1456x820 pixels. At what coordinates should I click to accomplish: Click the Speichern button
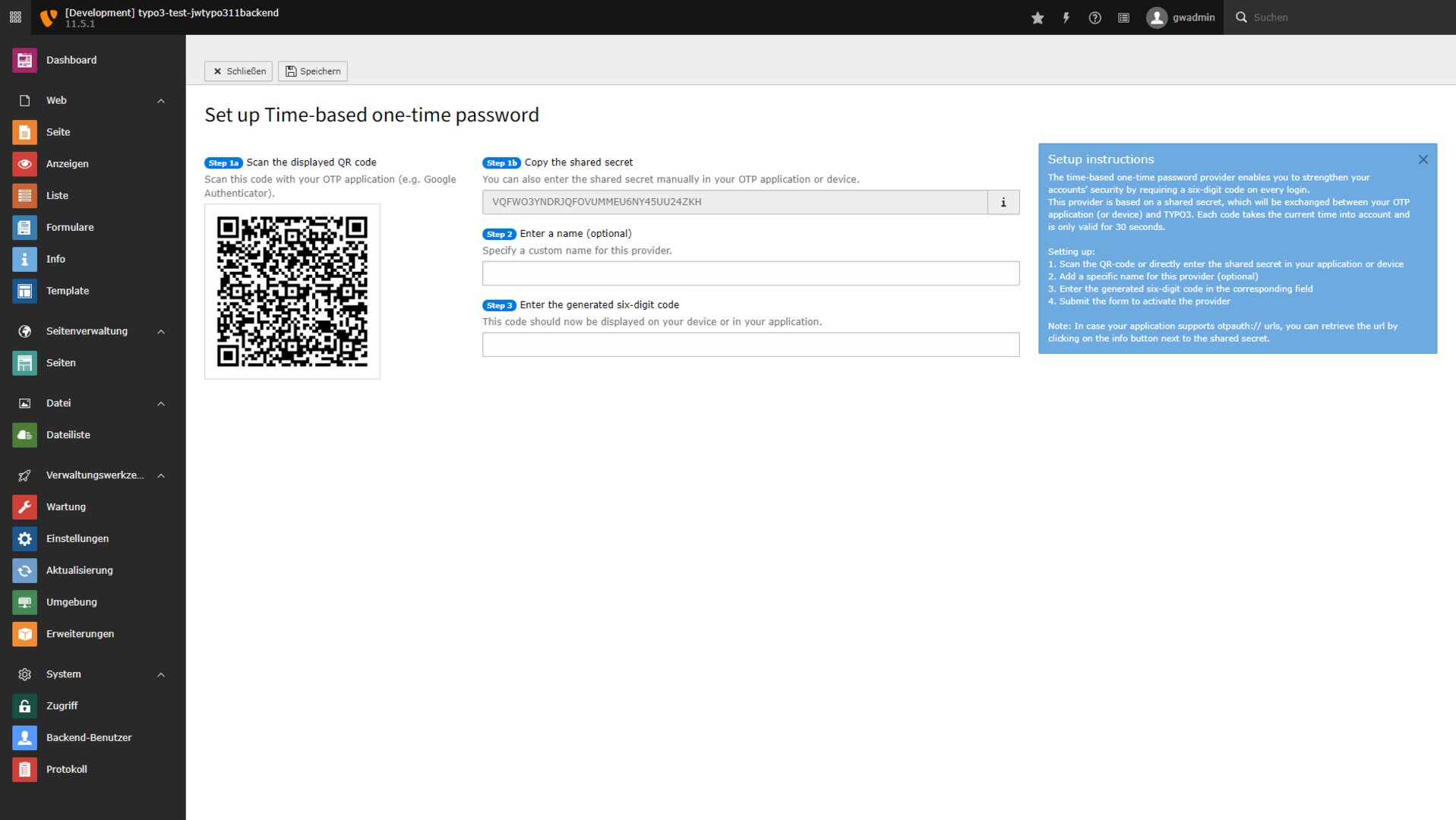tap(313, 71)
